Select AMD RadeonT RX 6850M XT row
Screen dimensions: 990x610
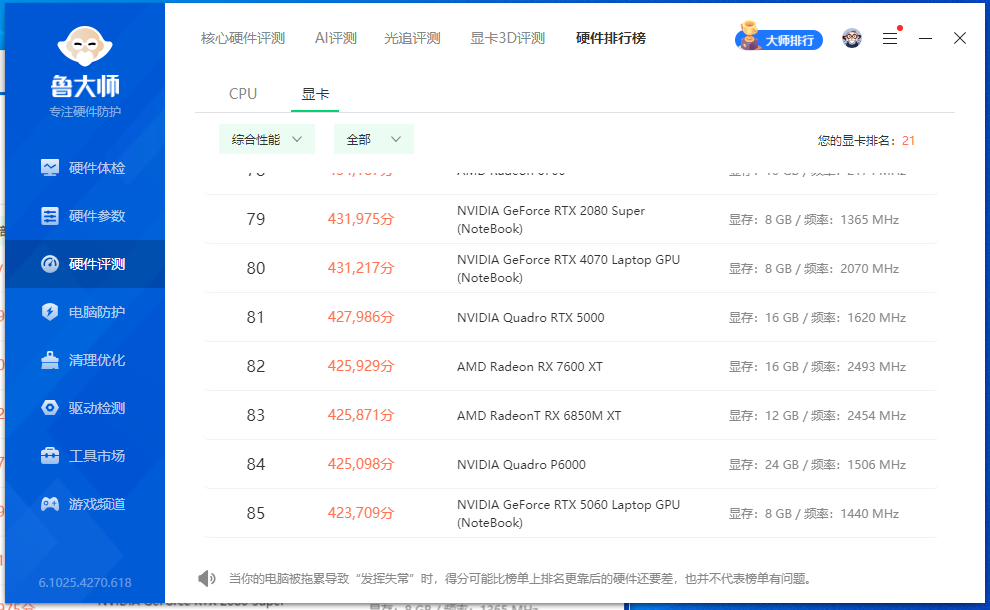(571, 416)
